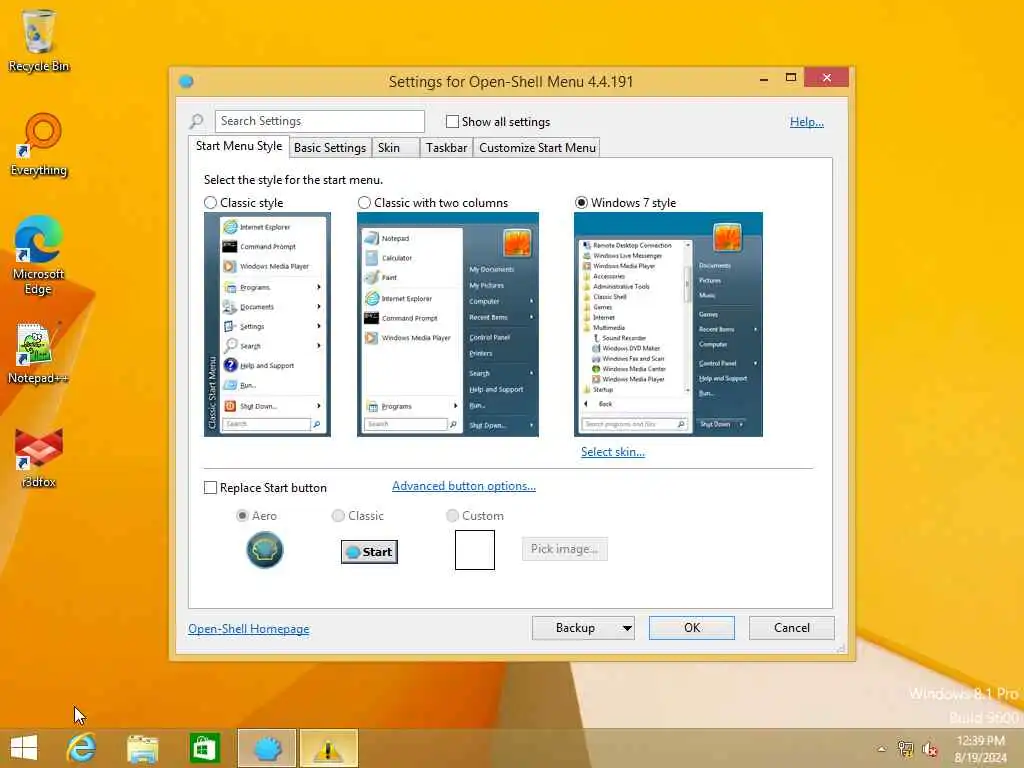Viewport: 1024px width, 768px height.
Task: Select the Everything desktop shortcut
Action: coord(39,145)
